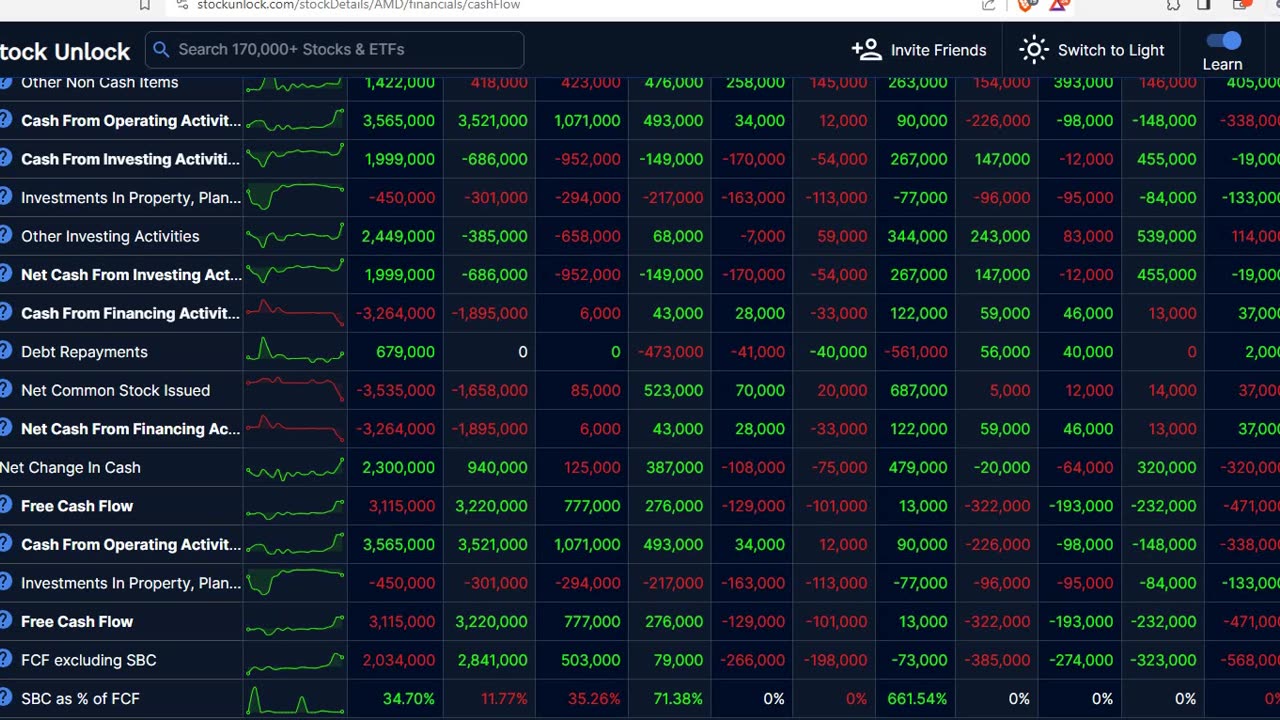Screen dimensions: 1280x720
Task: Select the 2,300,000 Net Change In Cash value
Action: pos(398,467)
